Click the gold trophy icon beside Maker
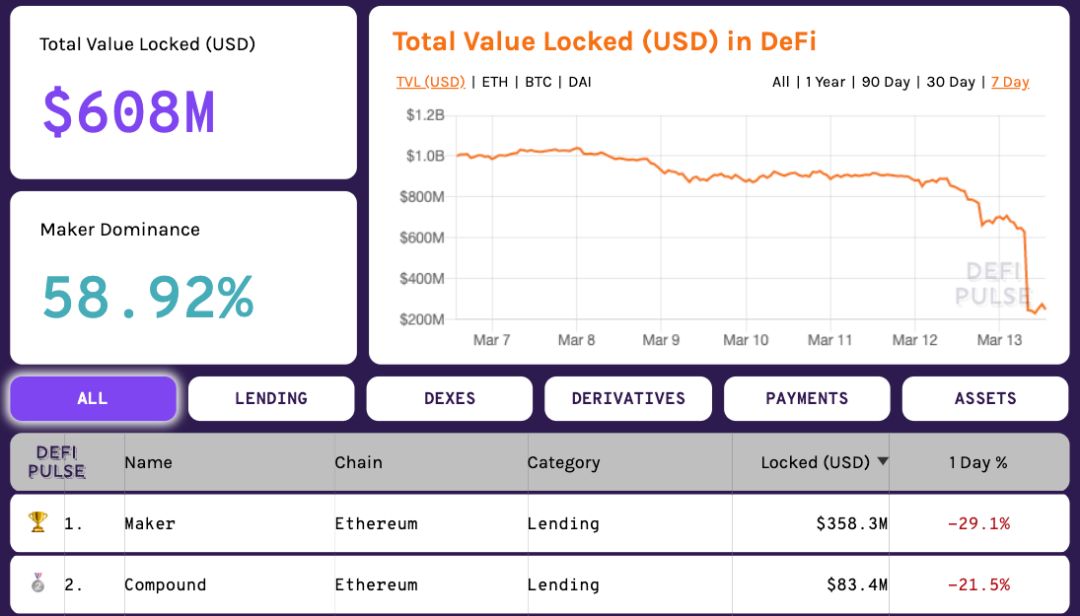1080x616 pixels. pyautogui.click(x=37, y=522)
